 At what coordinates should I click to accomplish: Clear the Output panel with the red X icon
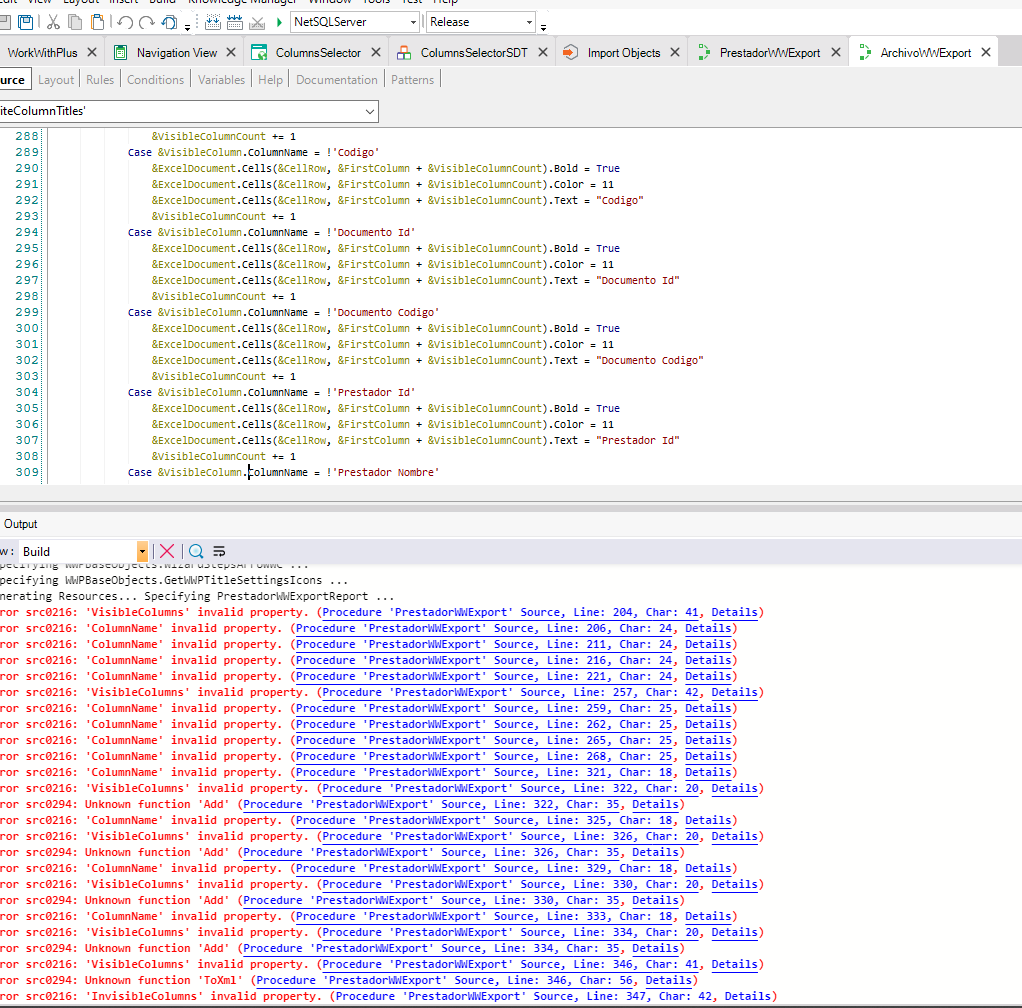pos(167,551)
